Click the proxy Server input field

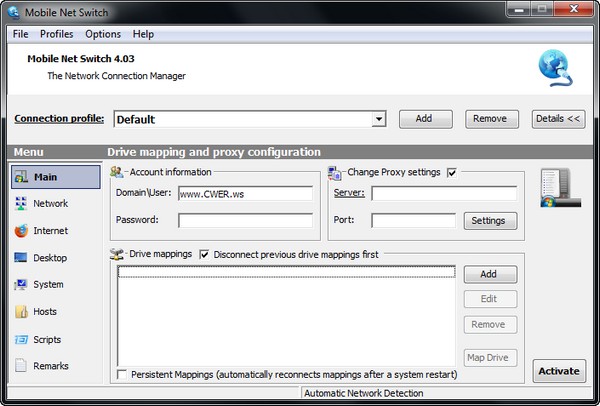click(x=444, y=194)
